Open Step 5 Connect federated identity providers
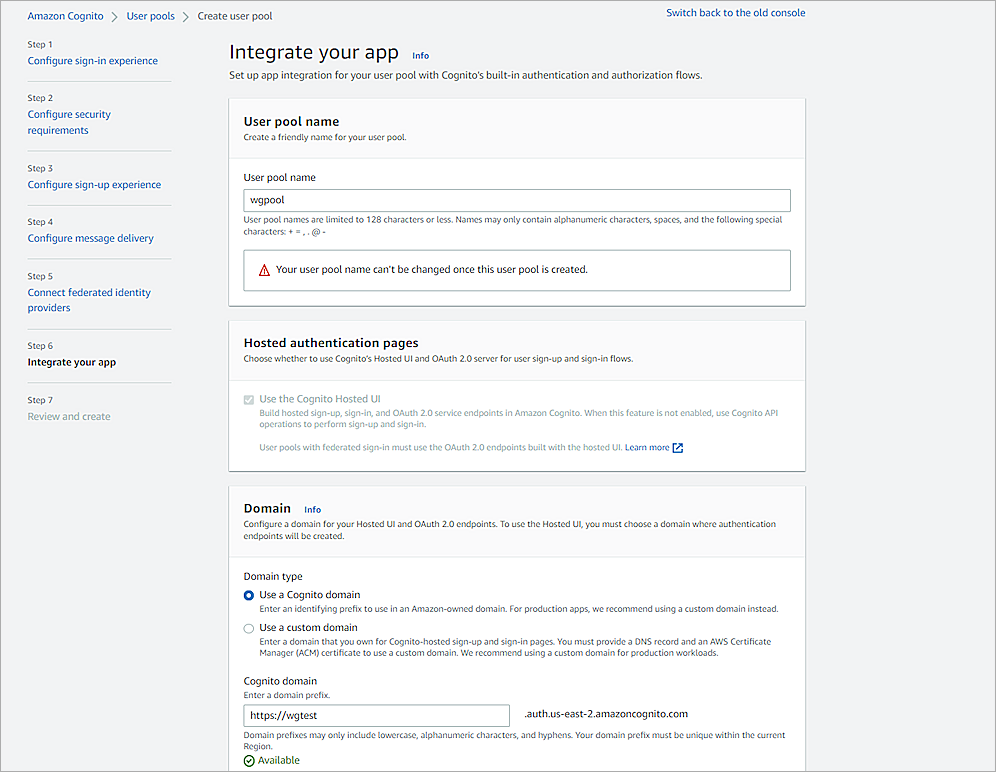The width and height of the screenshot is (996, 772). 89,299
